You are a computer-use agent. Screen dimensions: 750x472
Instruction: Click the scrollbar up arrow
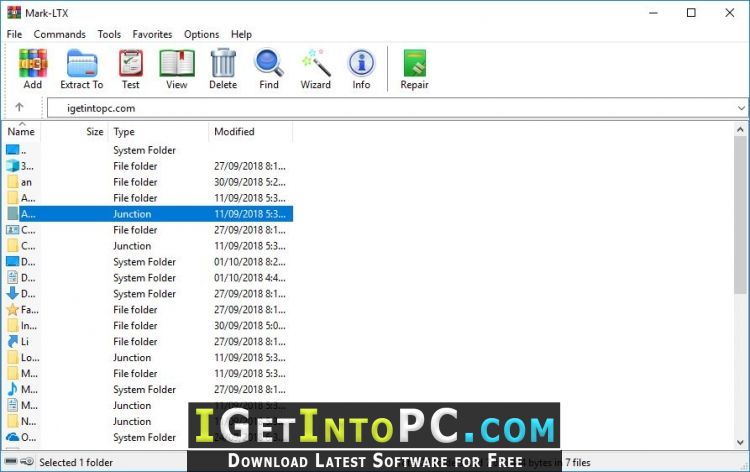pyautogui.click(x=740, y=129)
